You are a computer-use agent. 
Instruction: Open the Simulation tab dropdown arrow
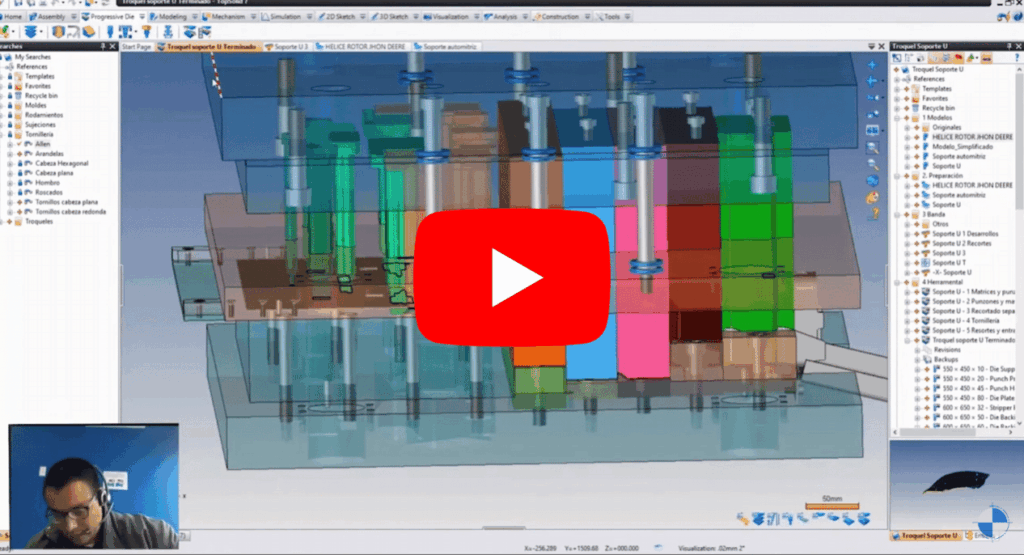point(309,17)
